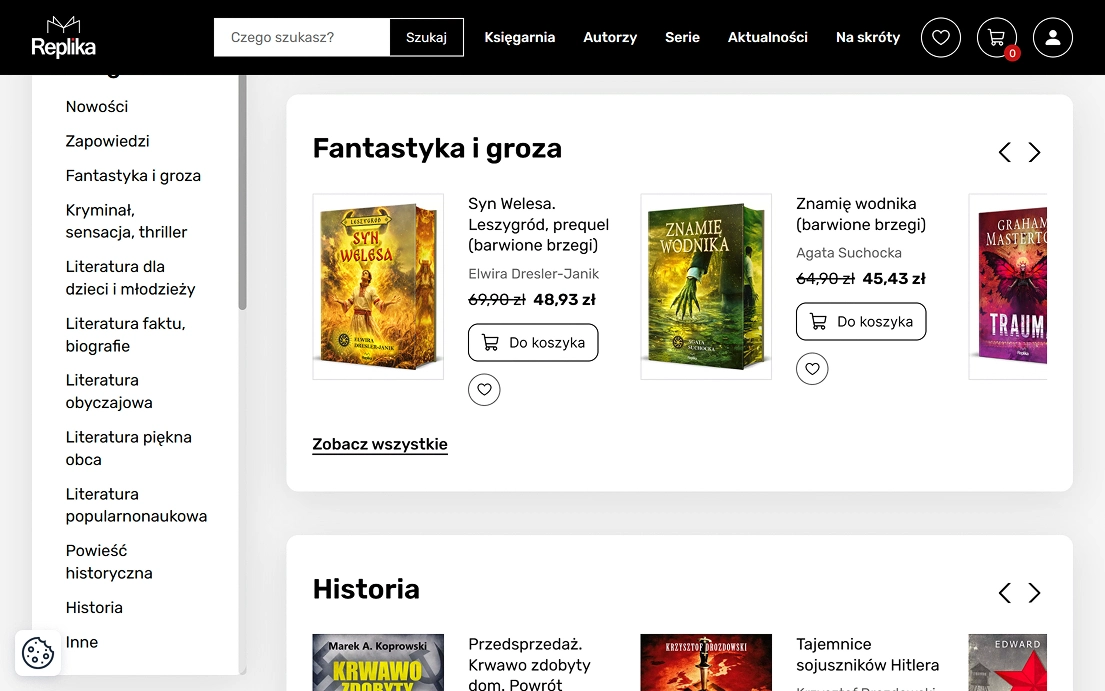This screenshot has height=691, width=1105.
Task: Add Syn Welesa to cart via Do koszyka
Action: click(533, 342)
